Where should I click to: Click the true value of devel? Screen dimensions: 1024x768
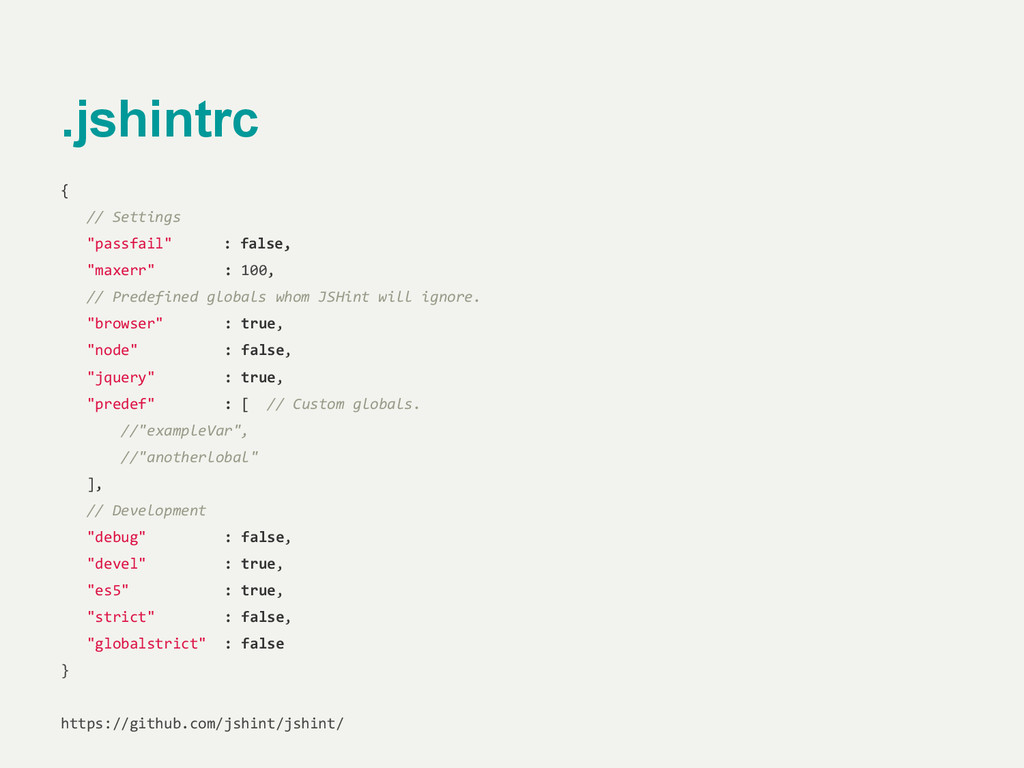258,564
